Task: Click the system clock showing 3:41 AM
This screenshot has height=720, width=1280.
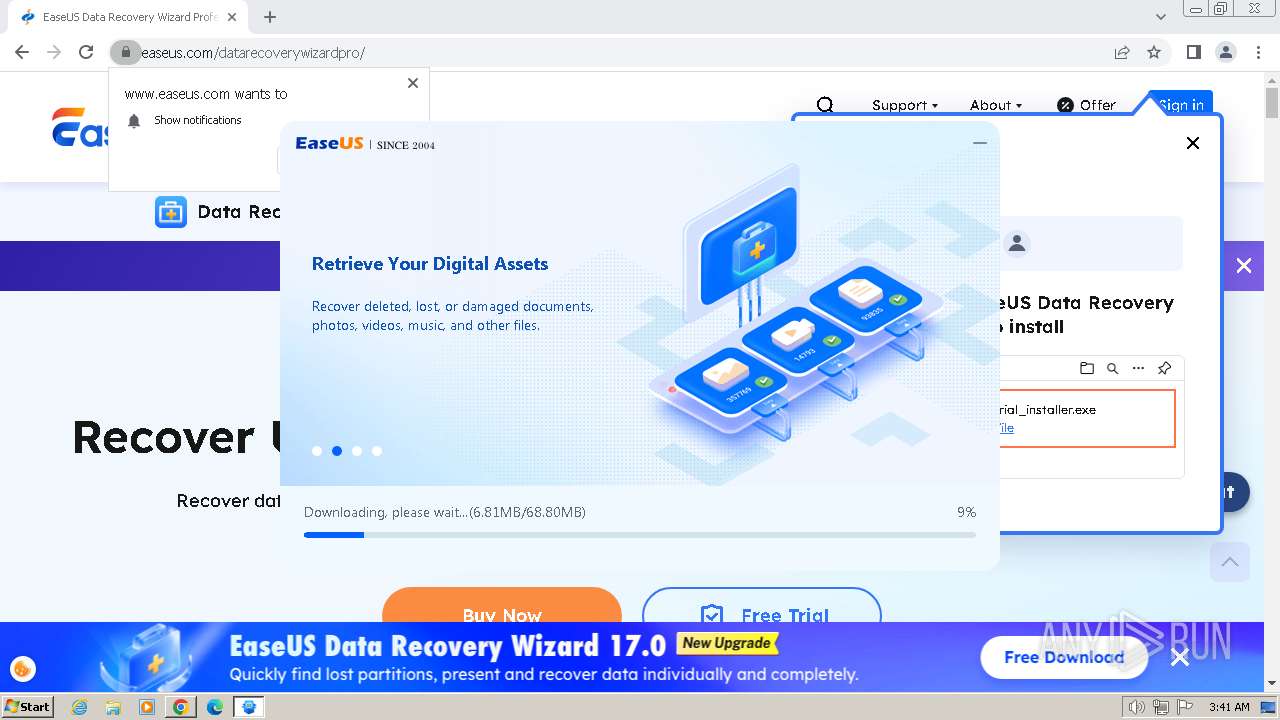Action: (x=1229, y=707)
